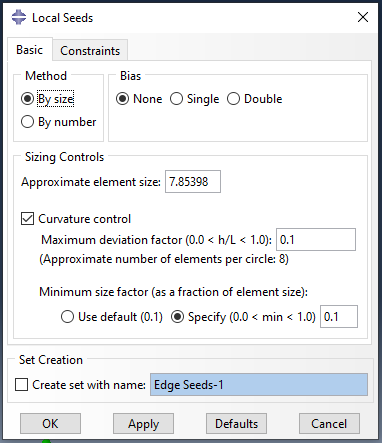Confirm with the OK button
This screenshot has height=443, width=382.
click(x=50, y=424)
